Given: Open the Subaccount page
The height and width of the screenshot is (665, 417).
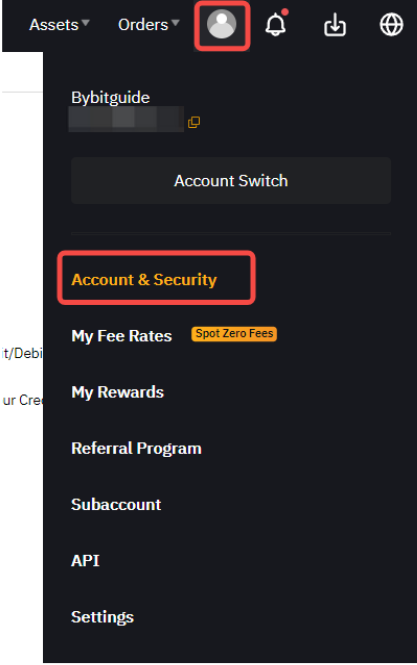Looking at the screenshot, I should (x=116, y=504).
